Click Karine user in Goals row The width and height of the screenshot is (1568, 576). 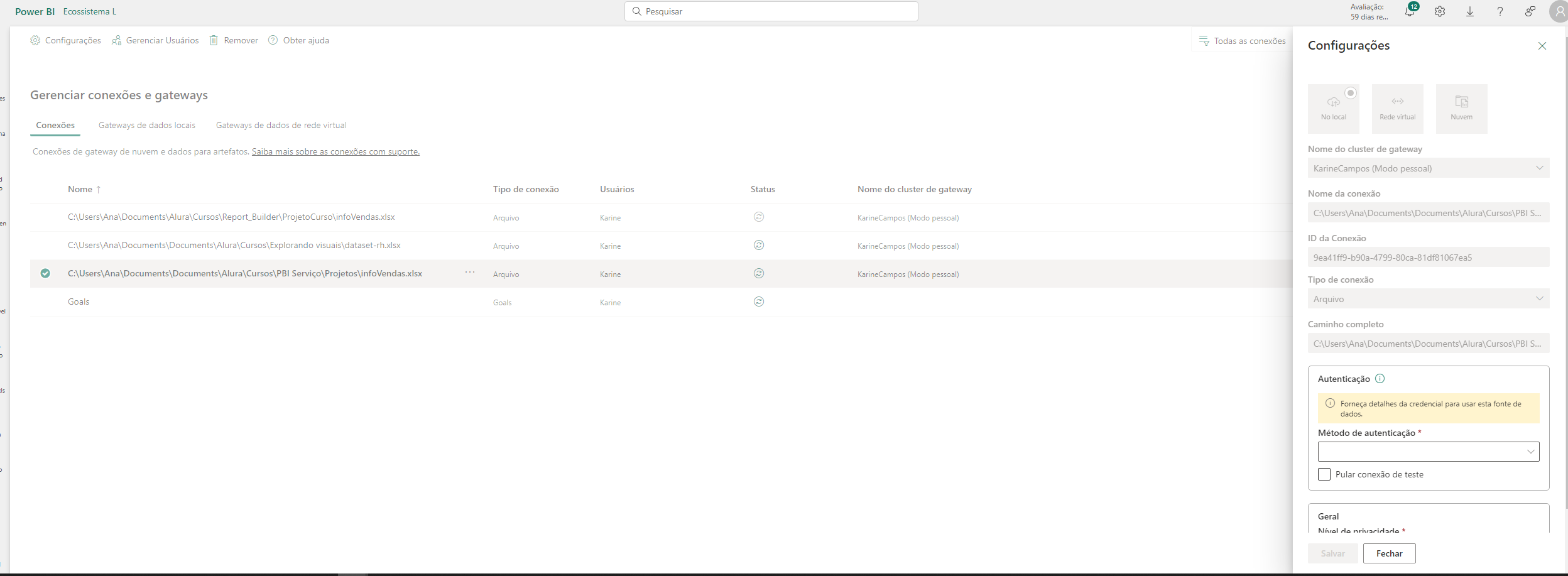(610, 302)
